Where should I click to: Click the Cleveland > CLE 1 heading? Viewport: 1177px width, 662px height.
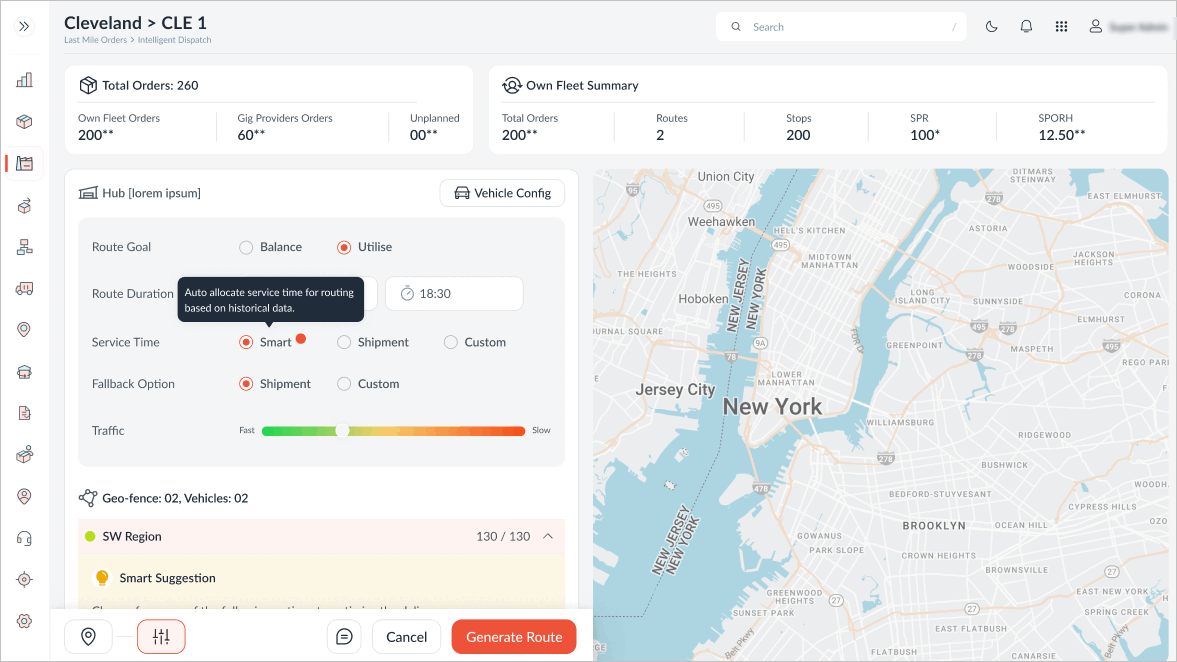pyautogui.click(x=135, y=23)
